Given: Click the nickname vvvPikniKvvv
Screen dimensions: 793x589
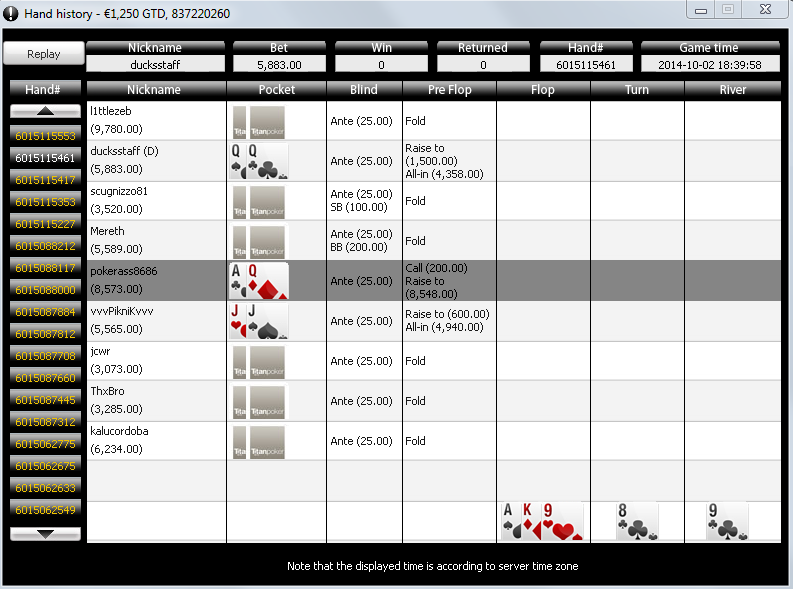Looking at the screenshot, I should (x=122, y=311).
